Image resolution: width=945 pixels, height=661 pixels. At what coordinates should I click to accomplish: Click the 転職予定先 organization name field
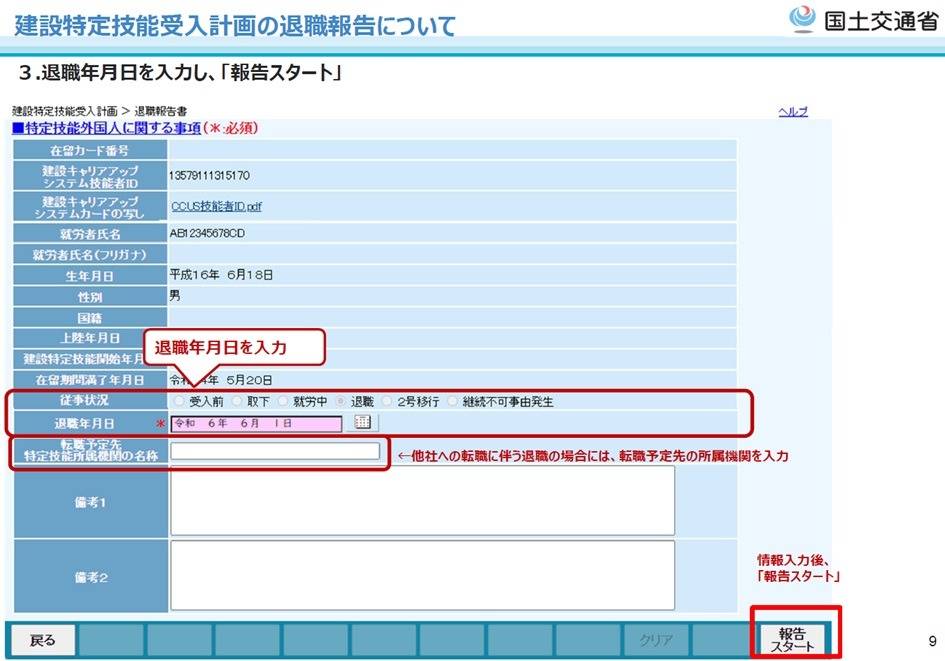275,452
